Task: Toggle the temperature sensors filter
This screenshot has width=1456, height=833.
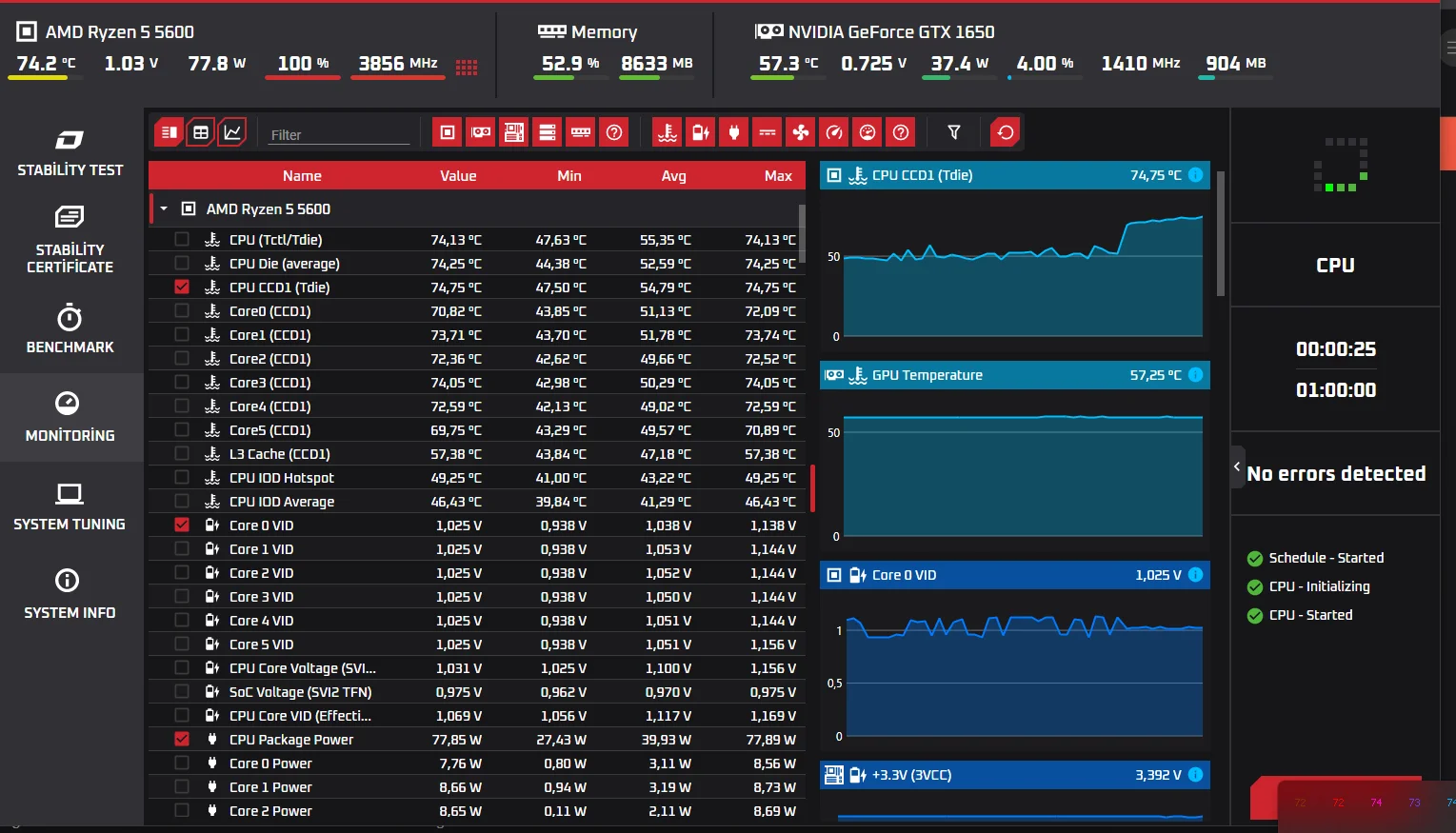Action: pyautogui.click(x=668, y=132)
